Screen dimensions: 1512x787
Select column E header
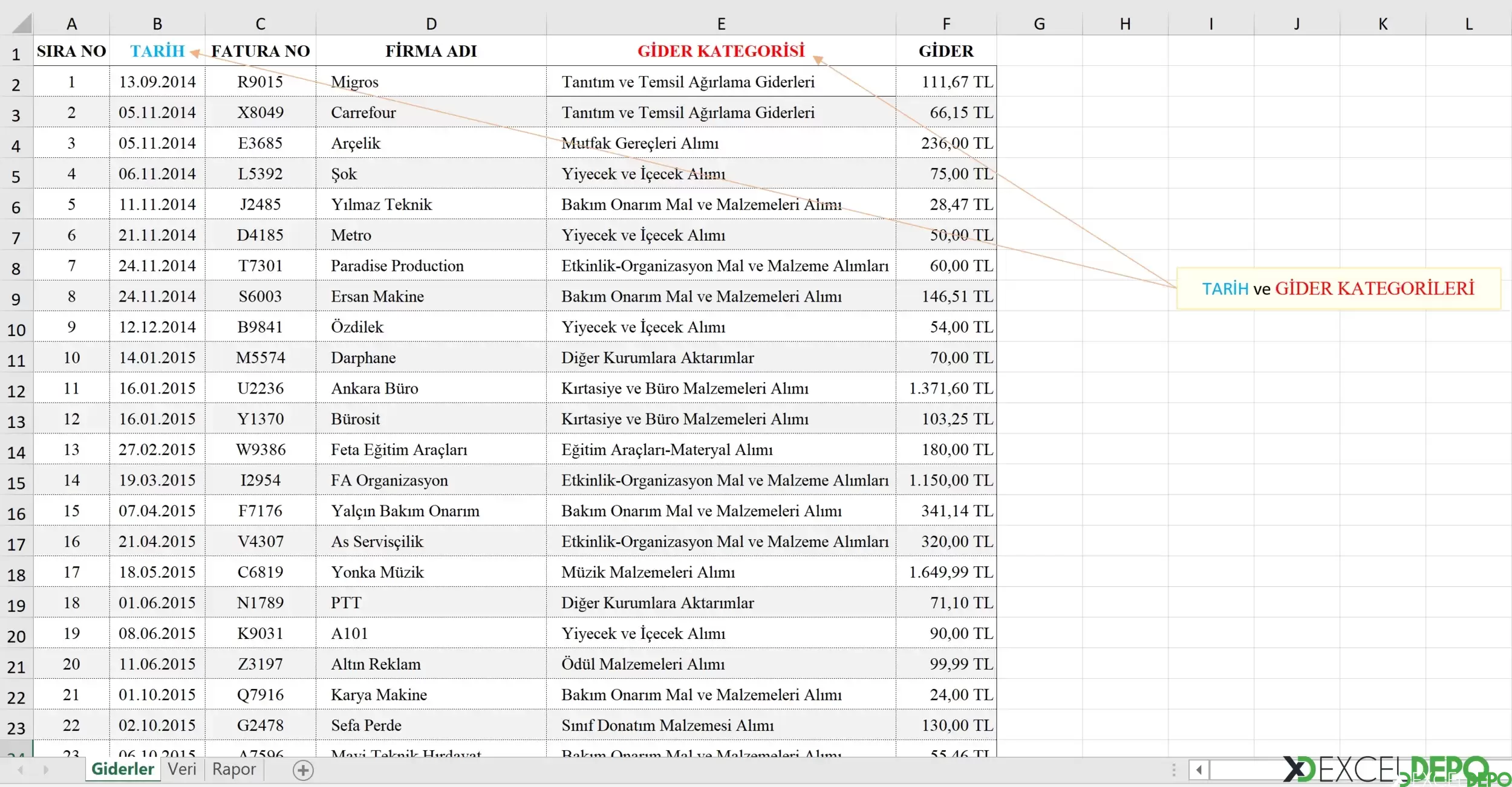click(x=721, y=24)
